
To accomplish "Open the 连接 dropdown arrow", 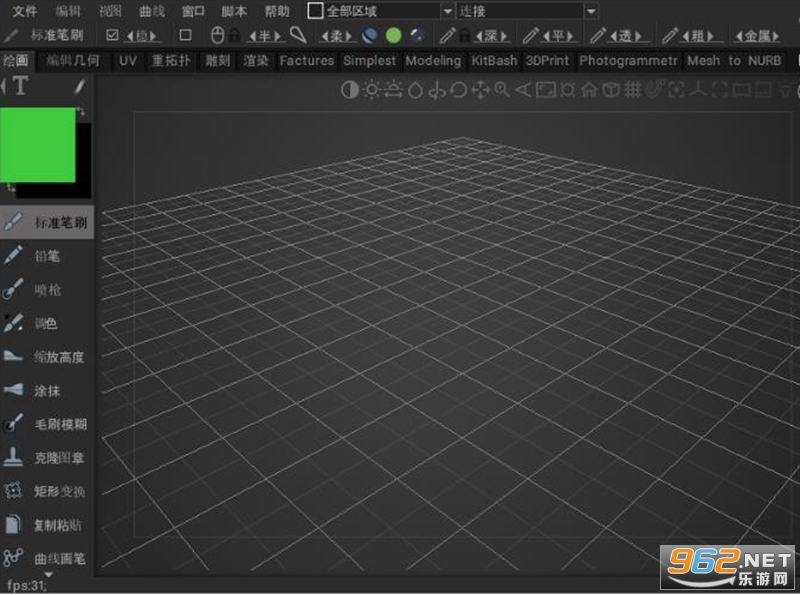I will [x=591, y=11].
